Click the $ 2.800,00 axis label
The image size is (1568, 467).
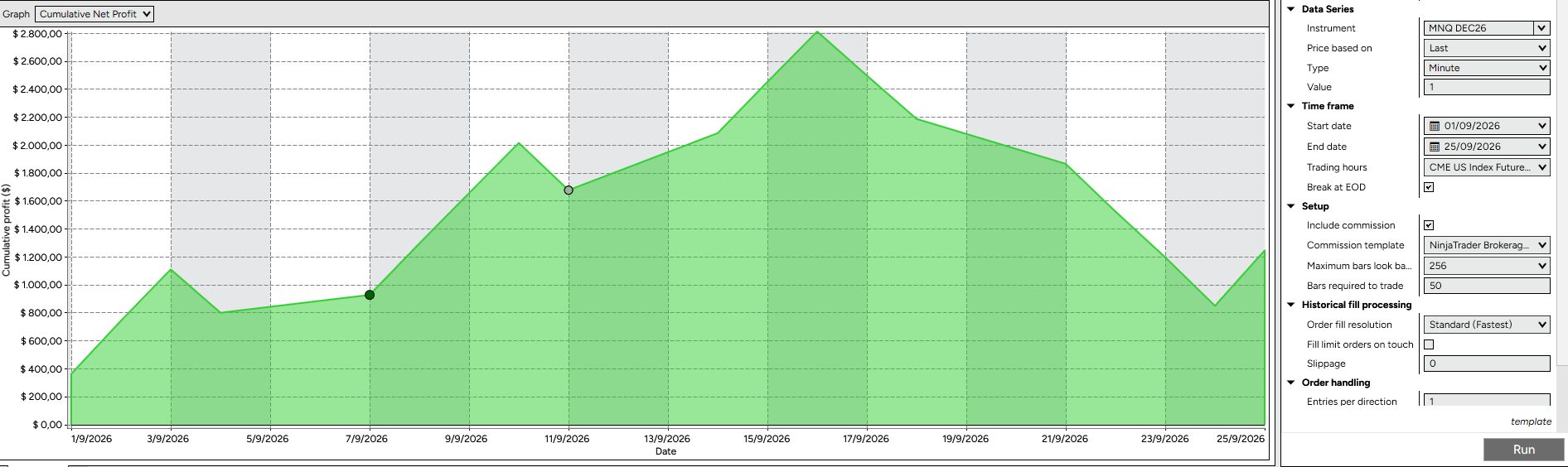[37, 34]
